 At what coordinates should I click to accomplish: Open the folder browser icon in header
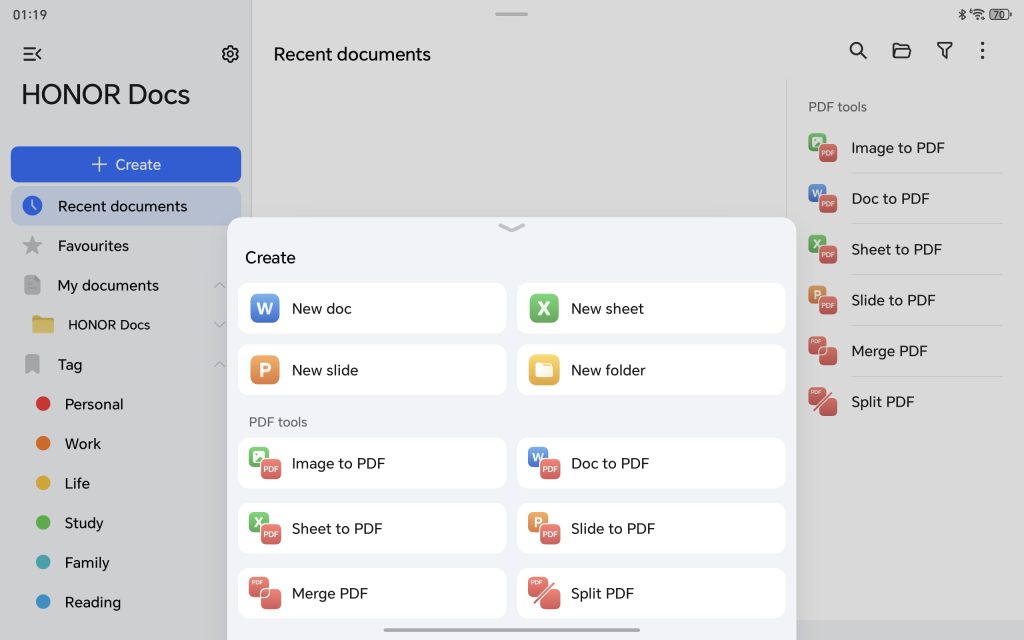click(901, 51)
